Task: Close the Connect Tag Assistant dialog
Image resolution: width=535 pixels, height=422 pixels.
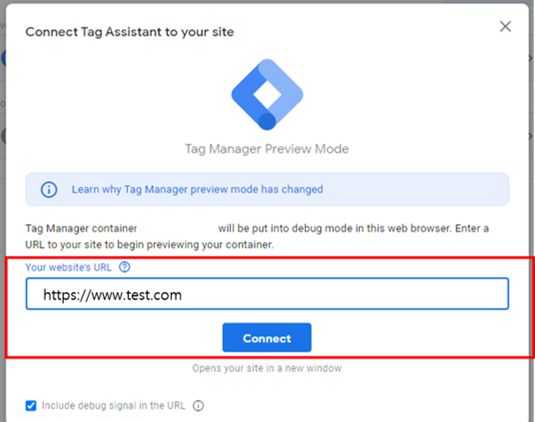Action: 505,26
